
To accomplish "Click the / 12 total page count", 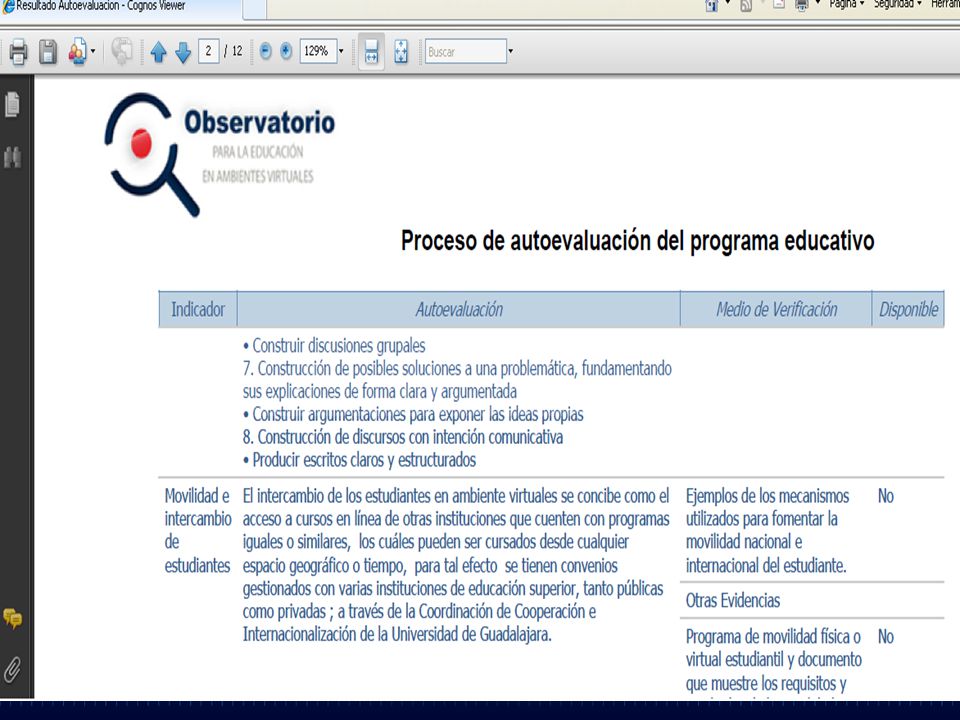I will [x=233, y=51].
